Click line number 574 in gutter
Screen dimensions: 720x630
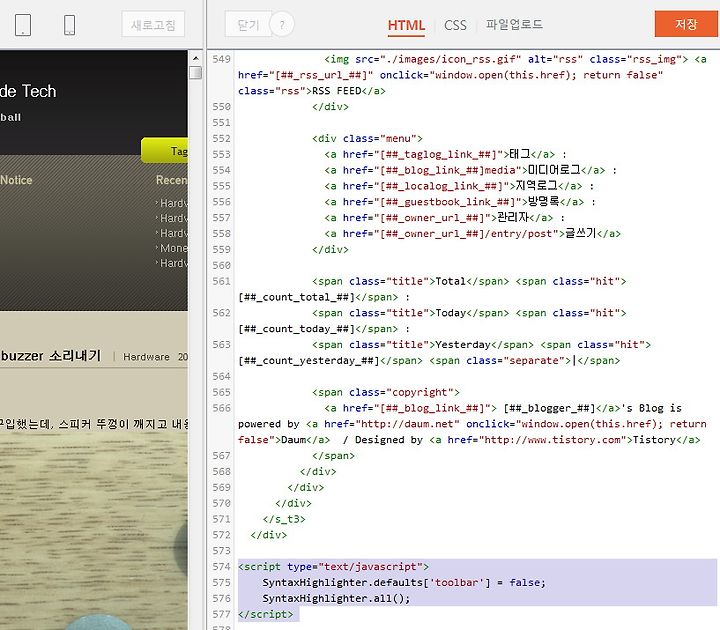coord(221,567)
